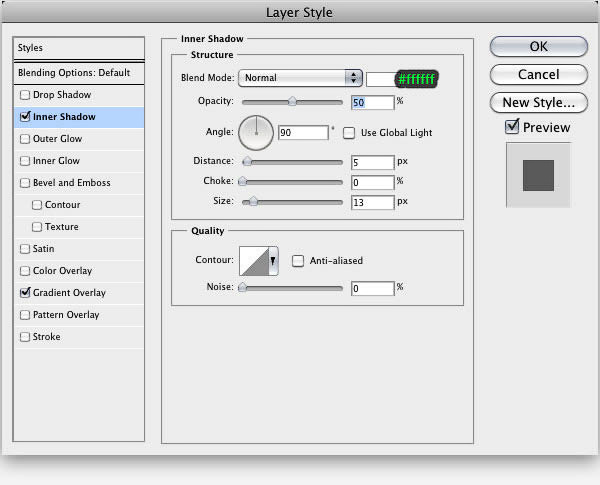
Task: Click the Distance slider handle
Action: point(247,161)
